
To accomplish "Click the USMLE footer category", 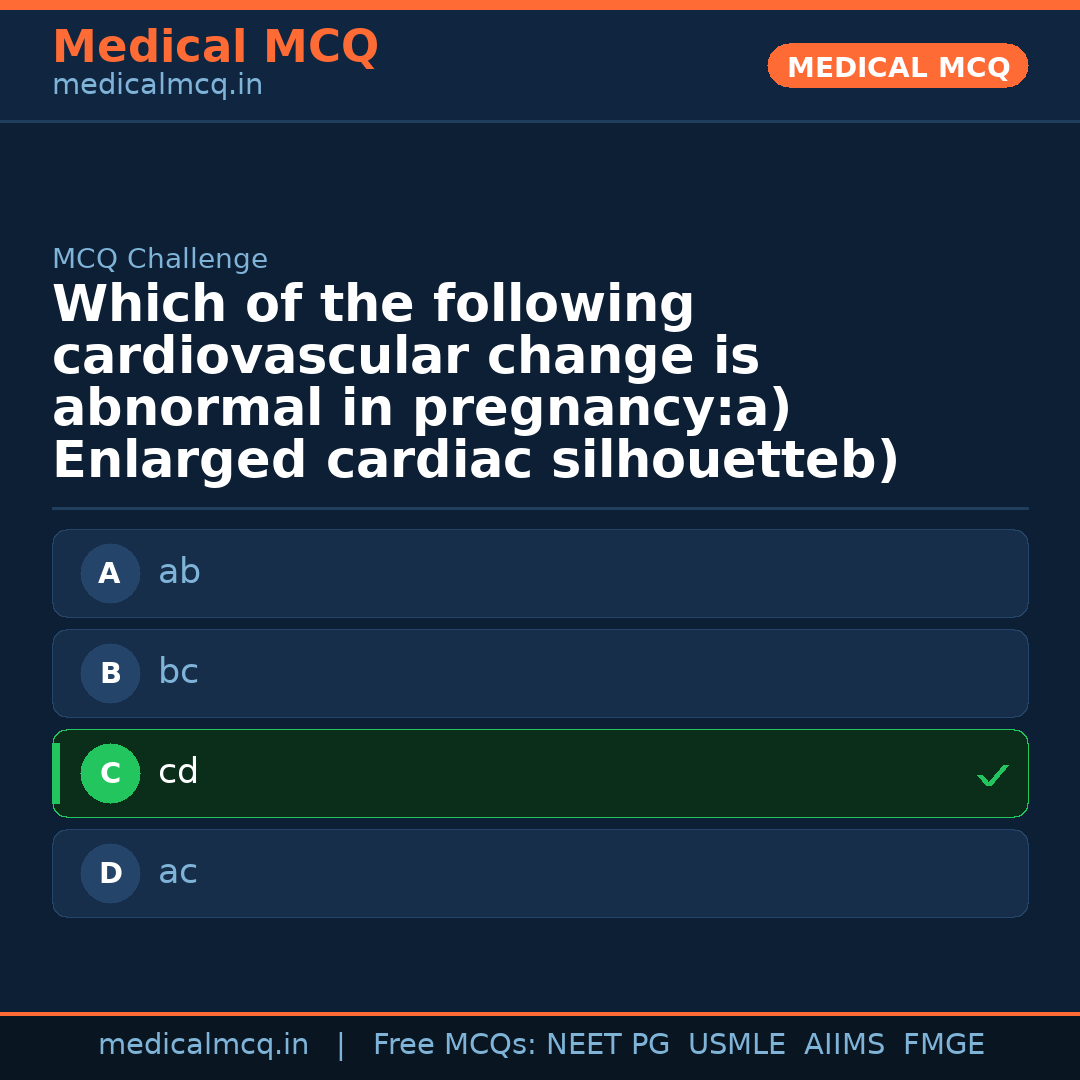I will point(737,1043).
